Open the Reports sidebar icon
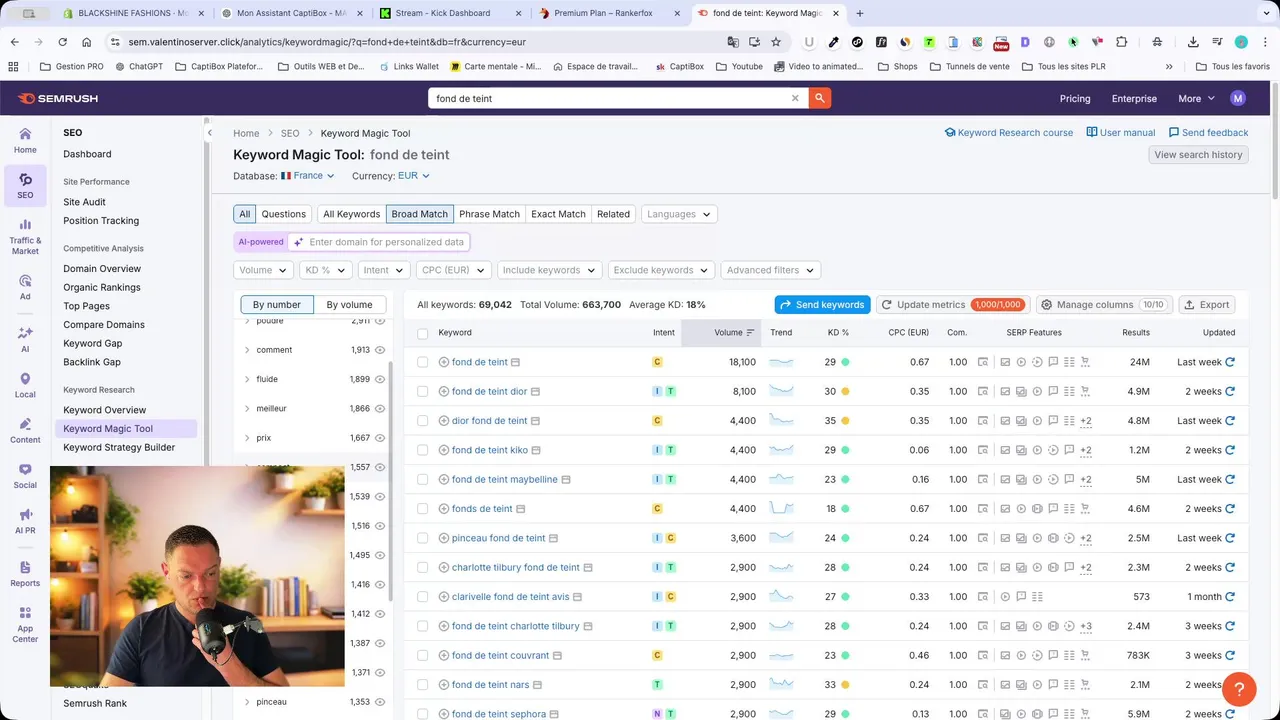Screen dimensions: 1280x720 tap(25, 574)
